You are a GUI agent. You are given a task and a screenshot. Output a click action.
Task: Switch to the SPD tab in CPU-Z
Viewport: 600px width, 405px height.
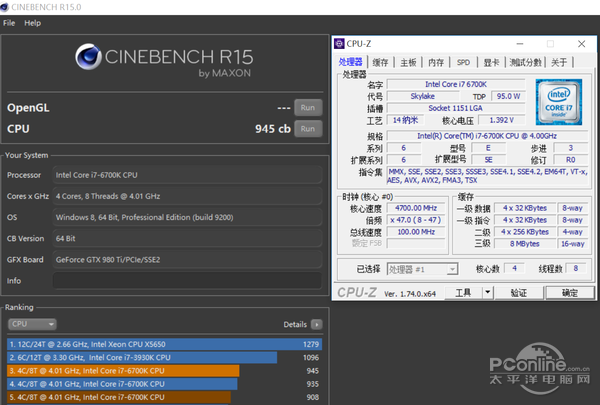463,62
